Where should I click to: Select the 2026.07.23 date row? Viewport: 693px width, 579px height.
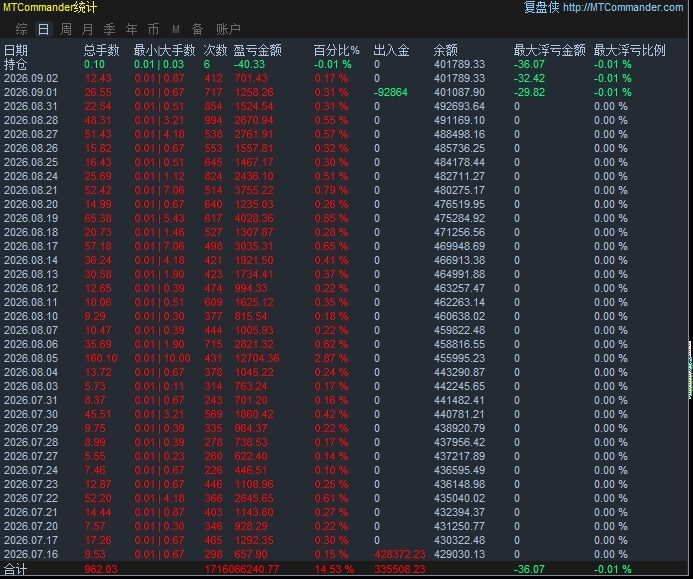point(31,484)
